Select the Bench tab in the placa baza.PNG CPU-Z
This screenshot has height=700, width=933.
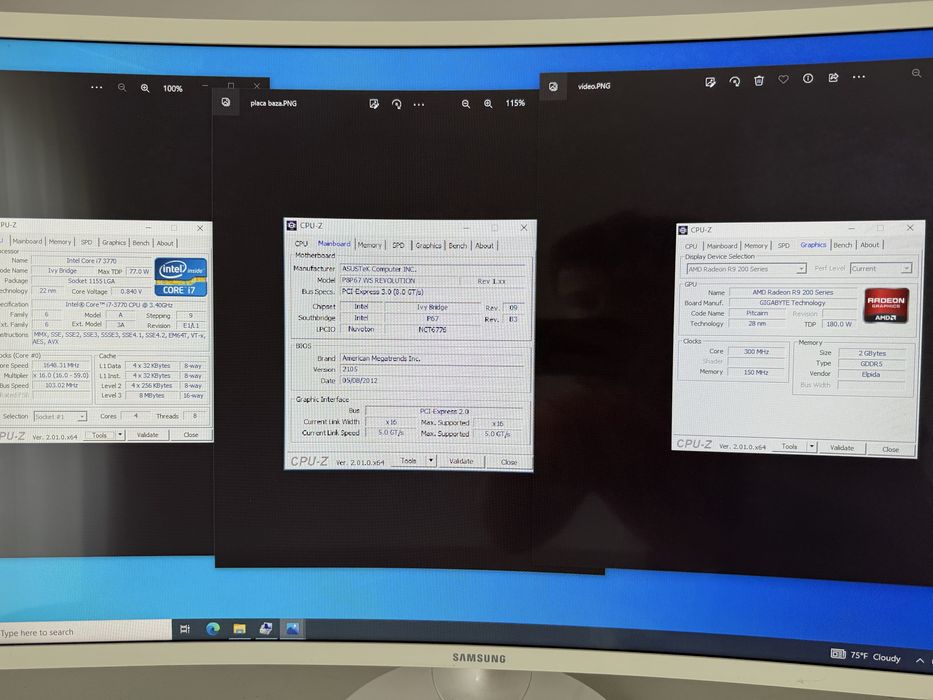click(x=457, y=246)
